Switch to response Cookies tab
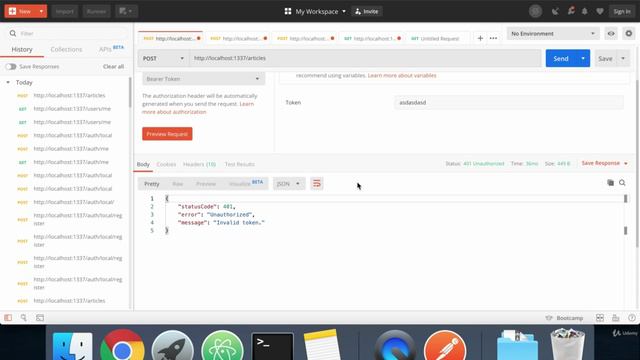Screen dimensions: 640x360 166,164
